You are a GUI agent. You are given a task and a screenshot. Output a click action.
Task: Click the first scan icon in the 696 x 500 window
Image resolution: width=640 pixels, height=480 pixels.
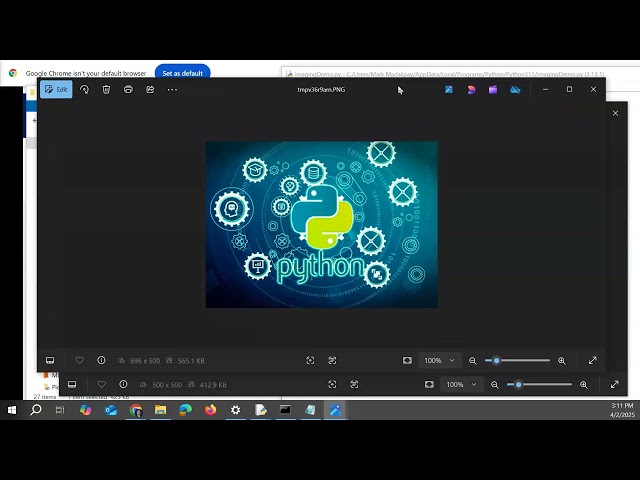pos(310,360)
